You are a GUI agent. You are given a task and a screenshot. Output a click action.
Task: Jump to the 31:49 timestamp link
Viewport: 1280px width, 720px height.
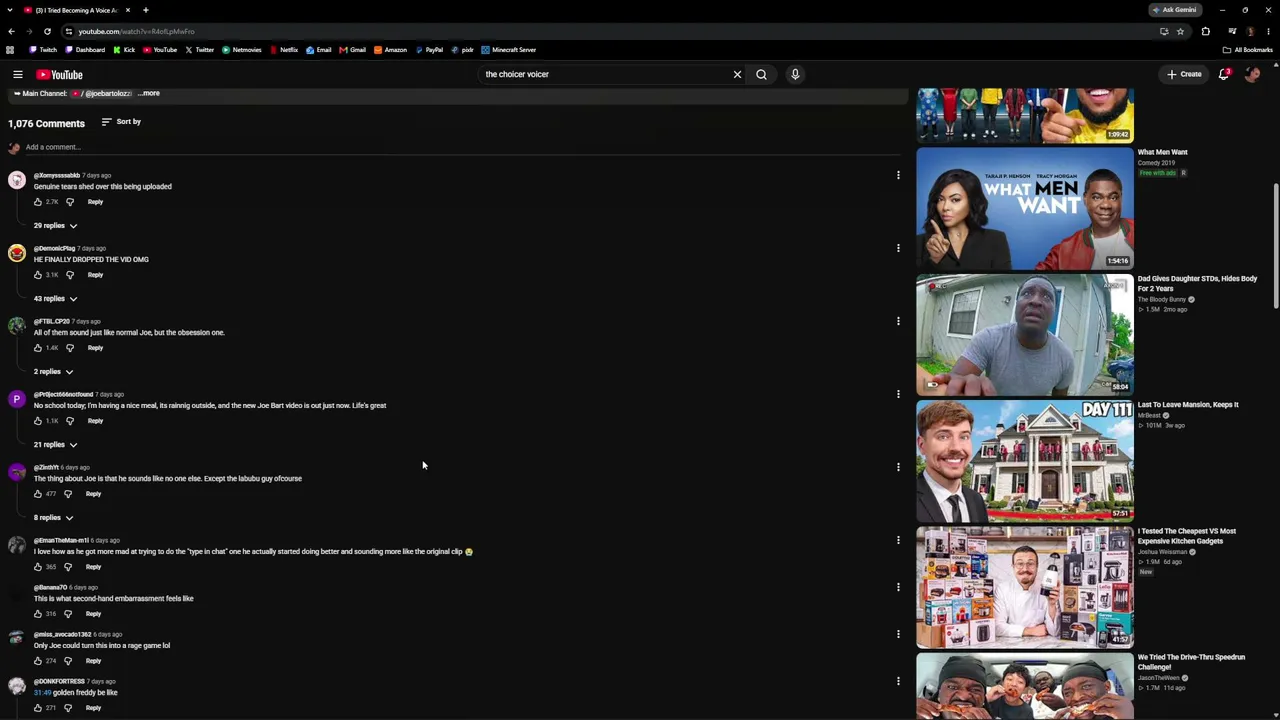[42, 693]
